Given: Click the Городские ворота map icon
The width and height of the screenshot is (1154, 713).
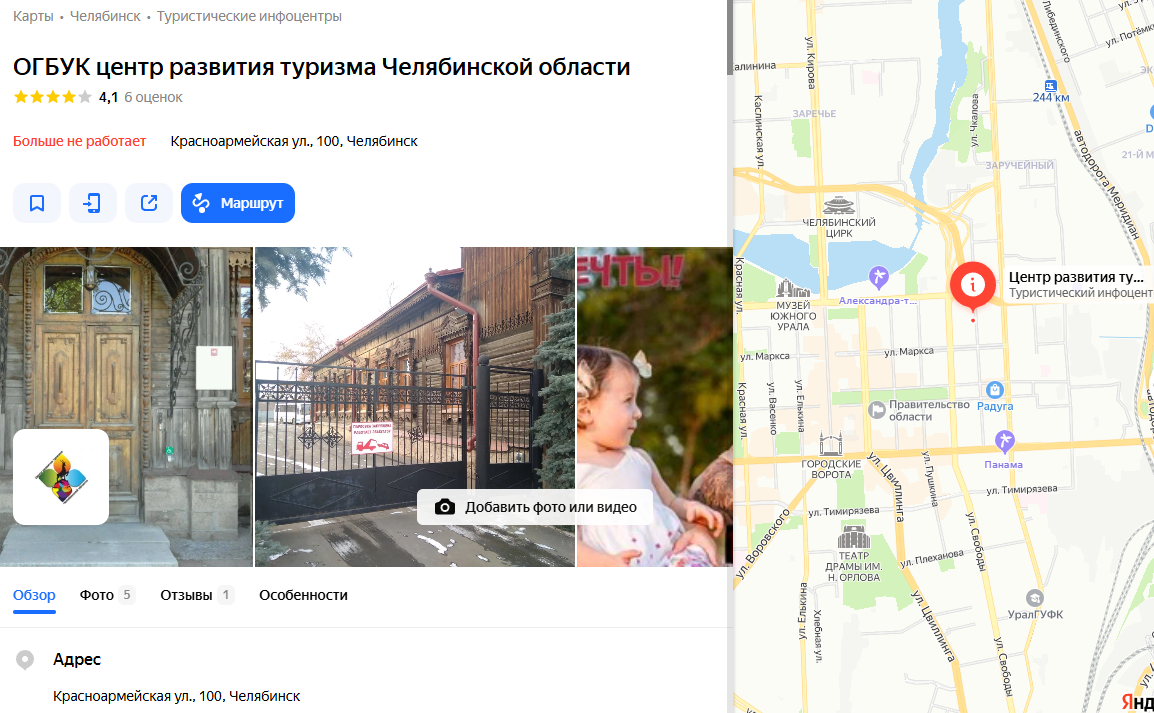Looking at the screenshot, I should coord(830,444).
